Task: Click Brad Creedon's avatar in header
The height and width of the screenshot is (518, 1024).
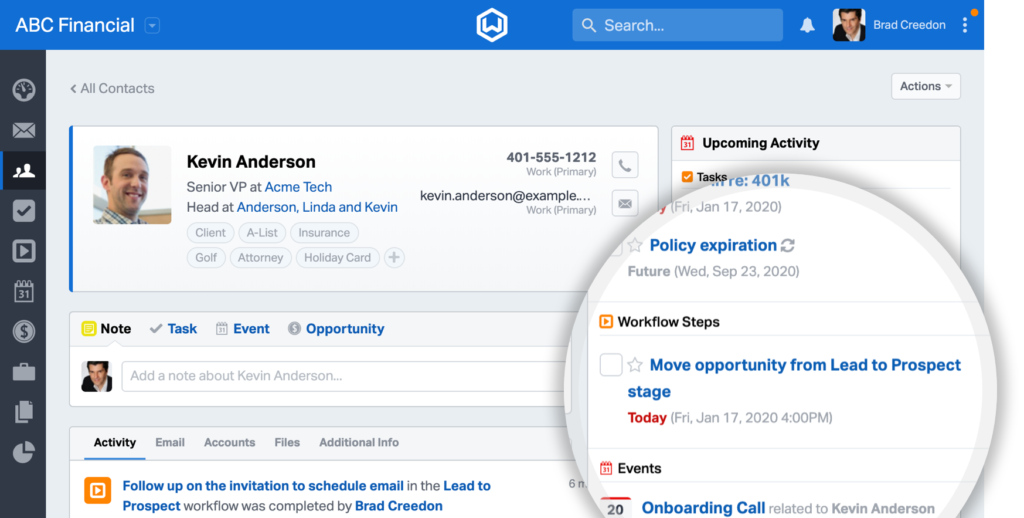Action: (849, 25)
